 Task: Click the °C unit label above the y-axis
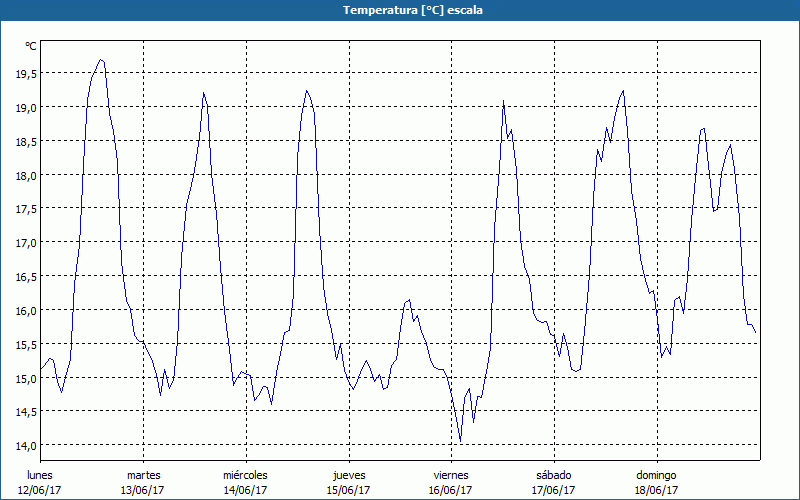click(x=31, y=46)
